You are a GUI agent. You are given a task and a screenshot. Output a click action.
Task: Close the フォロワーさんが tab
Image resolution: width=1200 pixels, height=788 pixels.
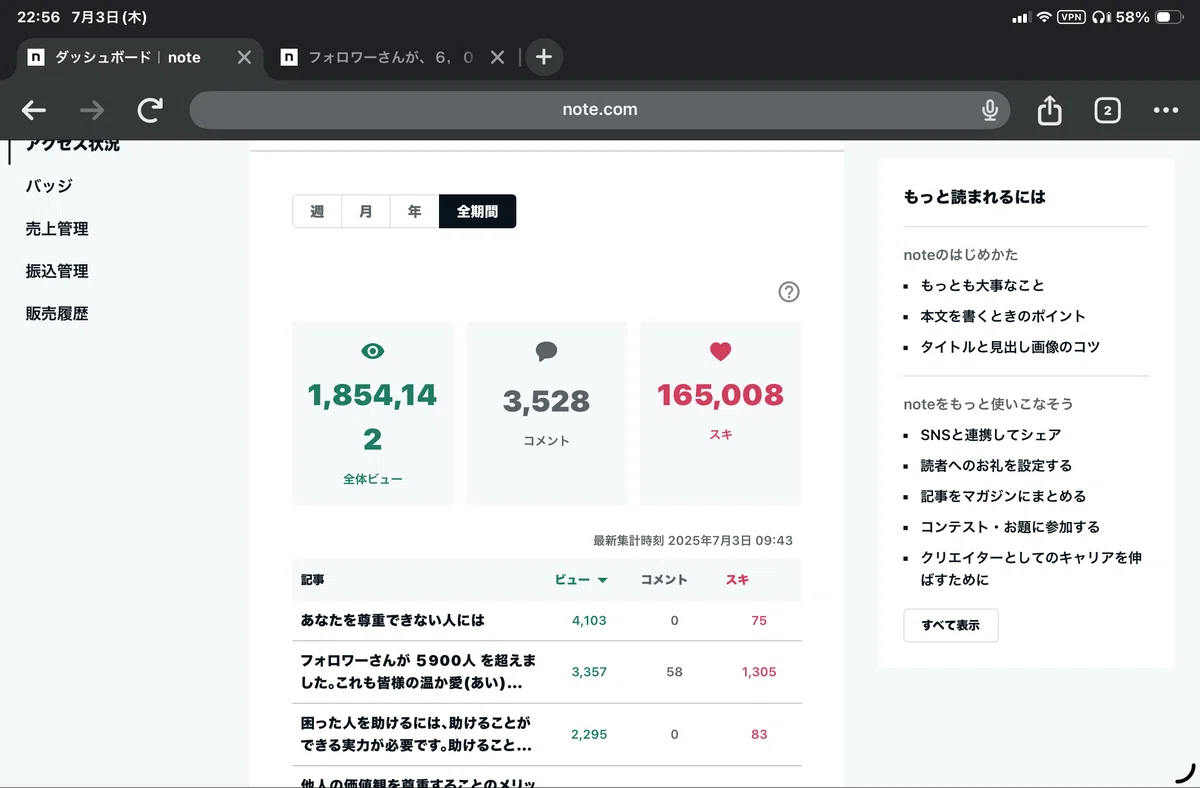[497, 57]
